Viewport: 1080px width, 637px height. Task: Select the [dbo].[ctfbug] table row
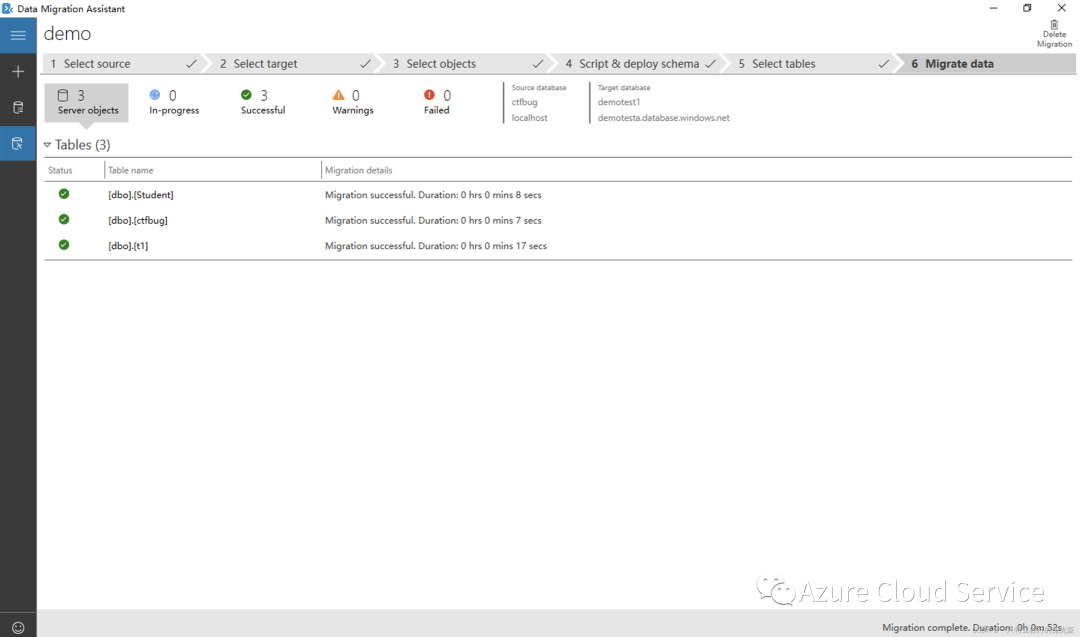[558, 220]
